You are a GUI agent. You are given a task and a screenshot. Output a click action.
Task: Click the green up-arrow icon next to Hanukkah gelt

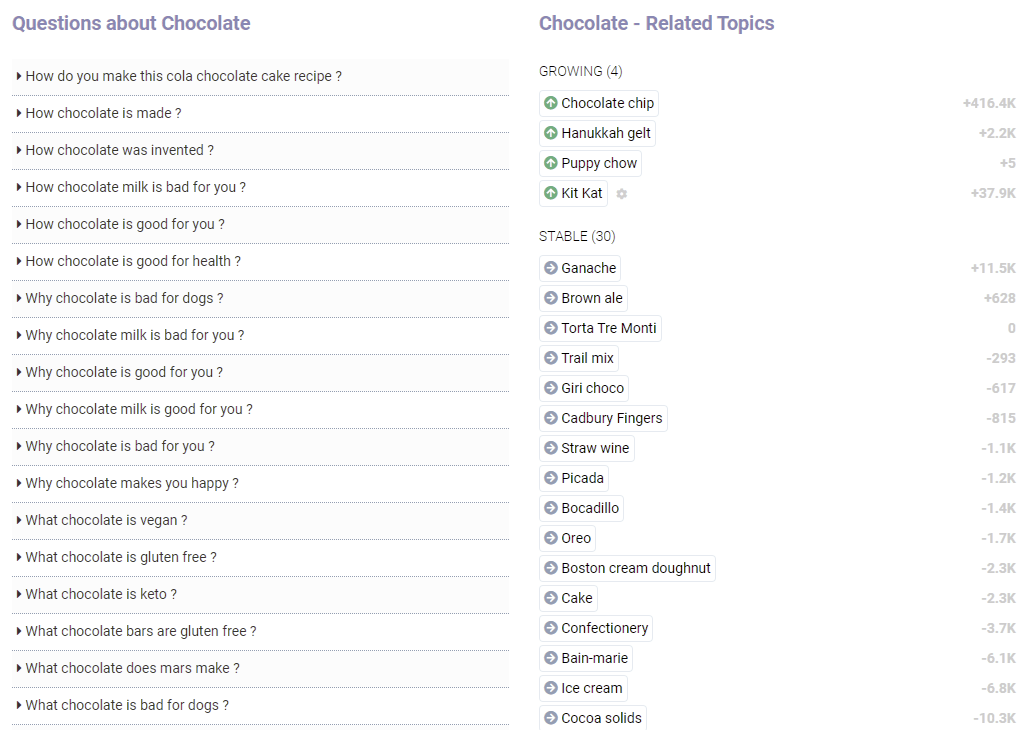click(551, 133)
